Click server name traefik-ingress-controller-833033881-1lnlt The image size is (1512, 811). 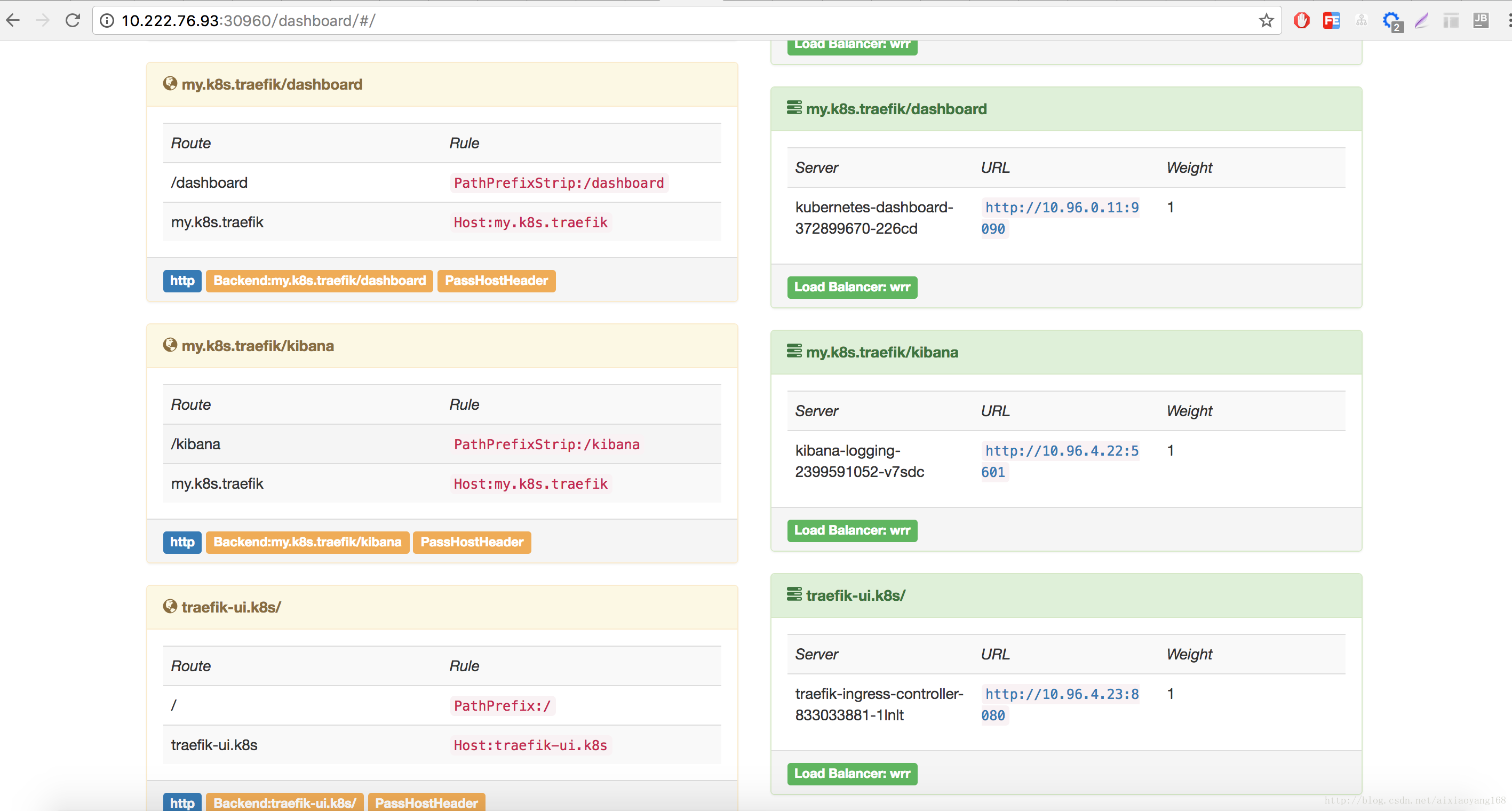(x=879, y=704)
